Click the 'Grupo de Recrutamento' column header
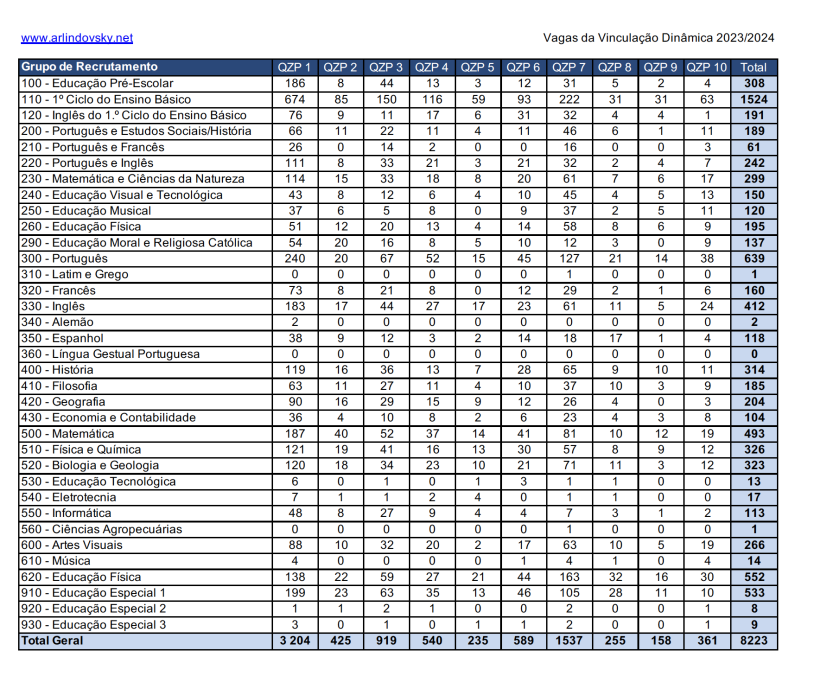This screenshot has height=676, width=814. click(x=82, y=68)
